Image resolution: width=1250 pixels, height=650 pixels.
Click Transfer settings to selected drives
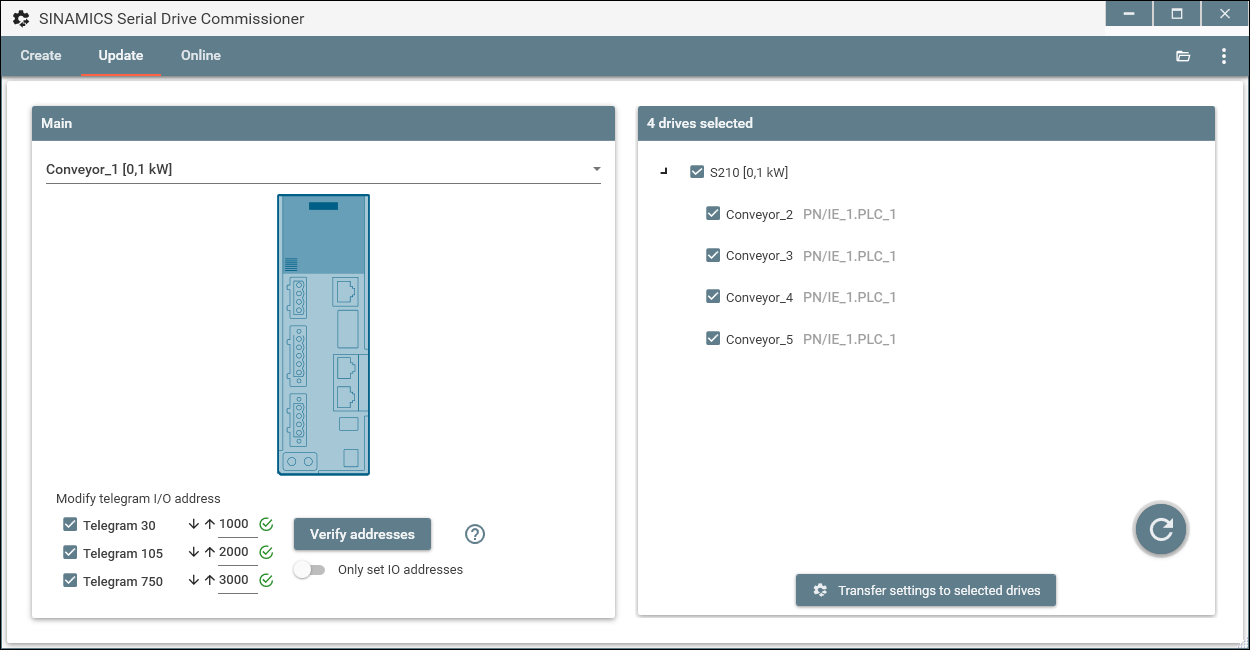point(926,590)
